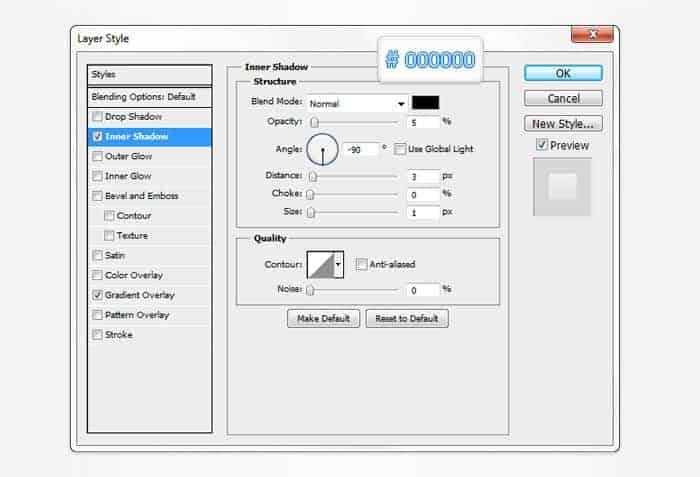Enable the Color Overlay checkbox

pos(97,275)
